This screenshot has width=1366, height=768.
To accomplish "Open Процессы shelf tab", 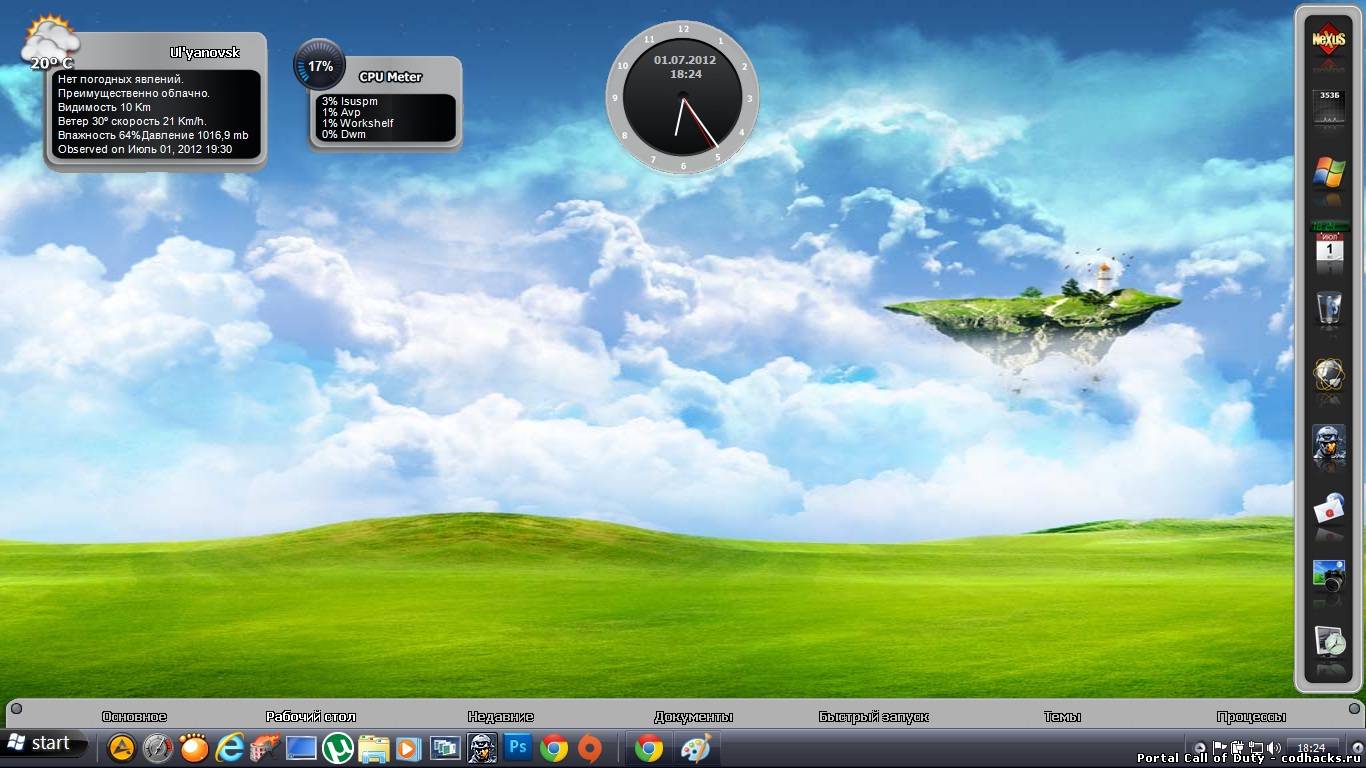I will pyautogui.click(x=1251, y=716).
